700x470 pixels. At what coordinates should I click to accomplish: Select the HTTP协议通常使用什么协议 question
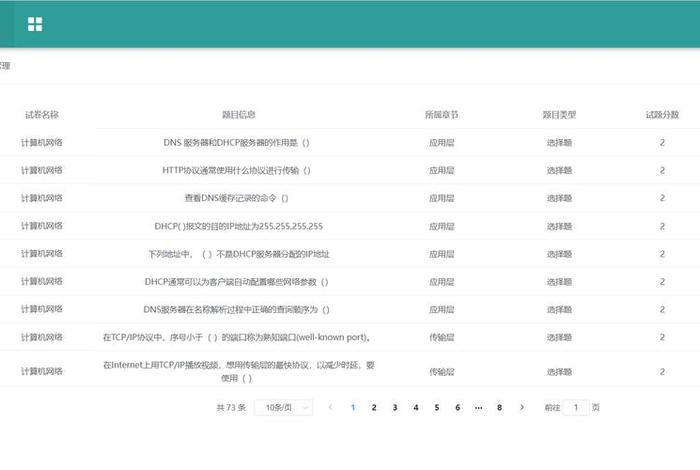click(237, 171)
